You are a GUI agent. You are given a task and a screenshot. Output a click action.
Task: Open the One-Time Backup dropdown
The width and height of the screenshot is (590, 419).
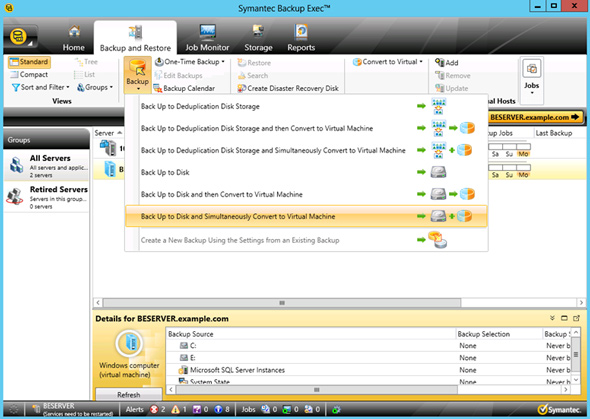(190, 62)
